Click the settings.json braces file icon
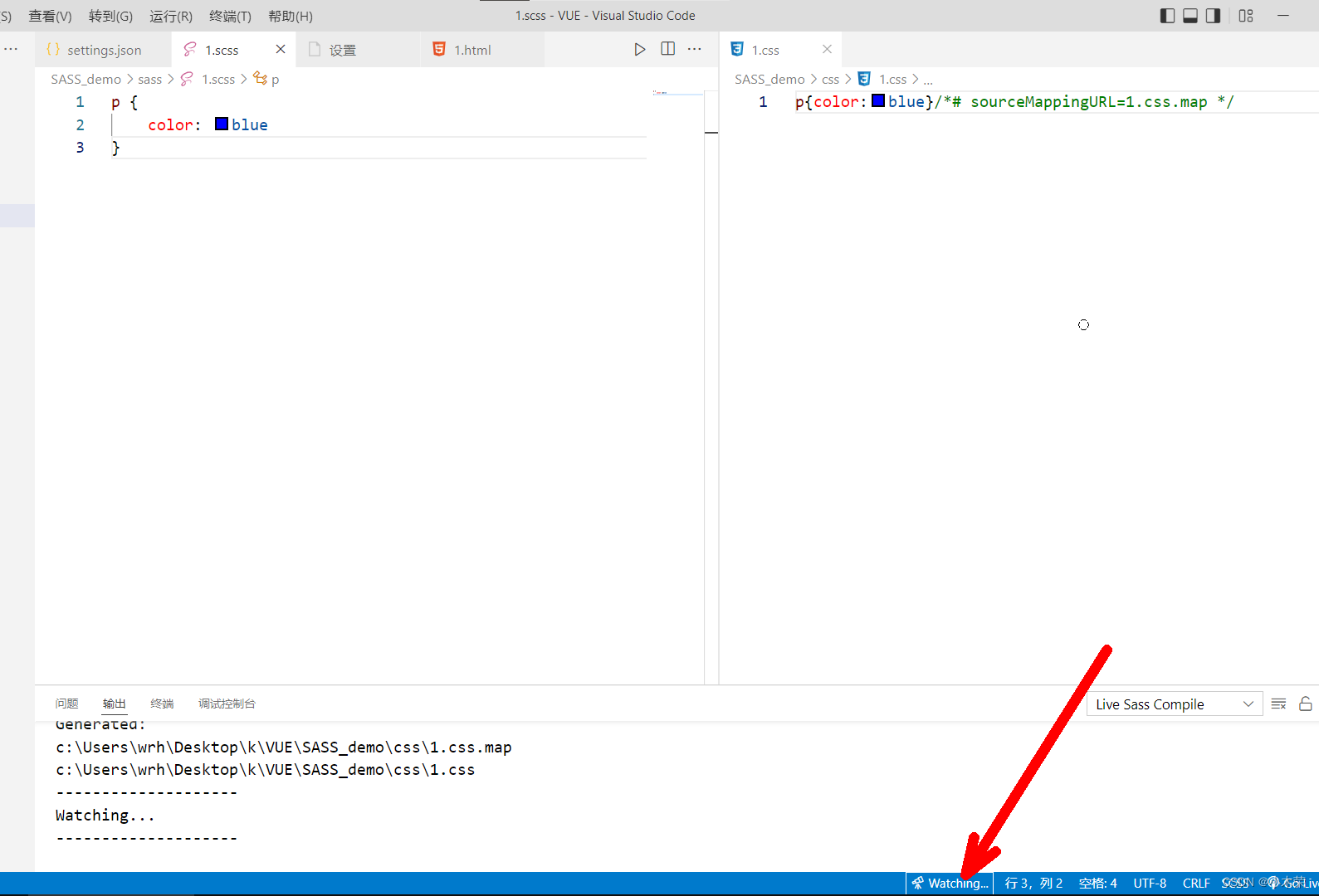 coord(53,49)
